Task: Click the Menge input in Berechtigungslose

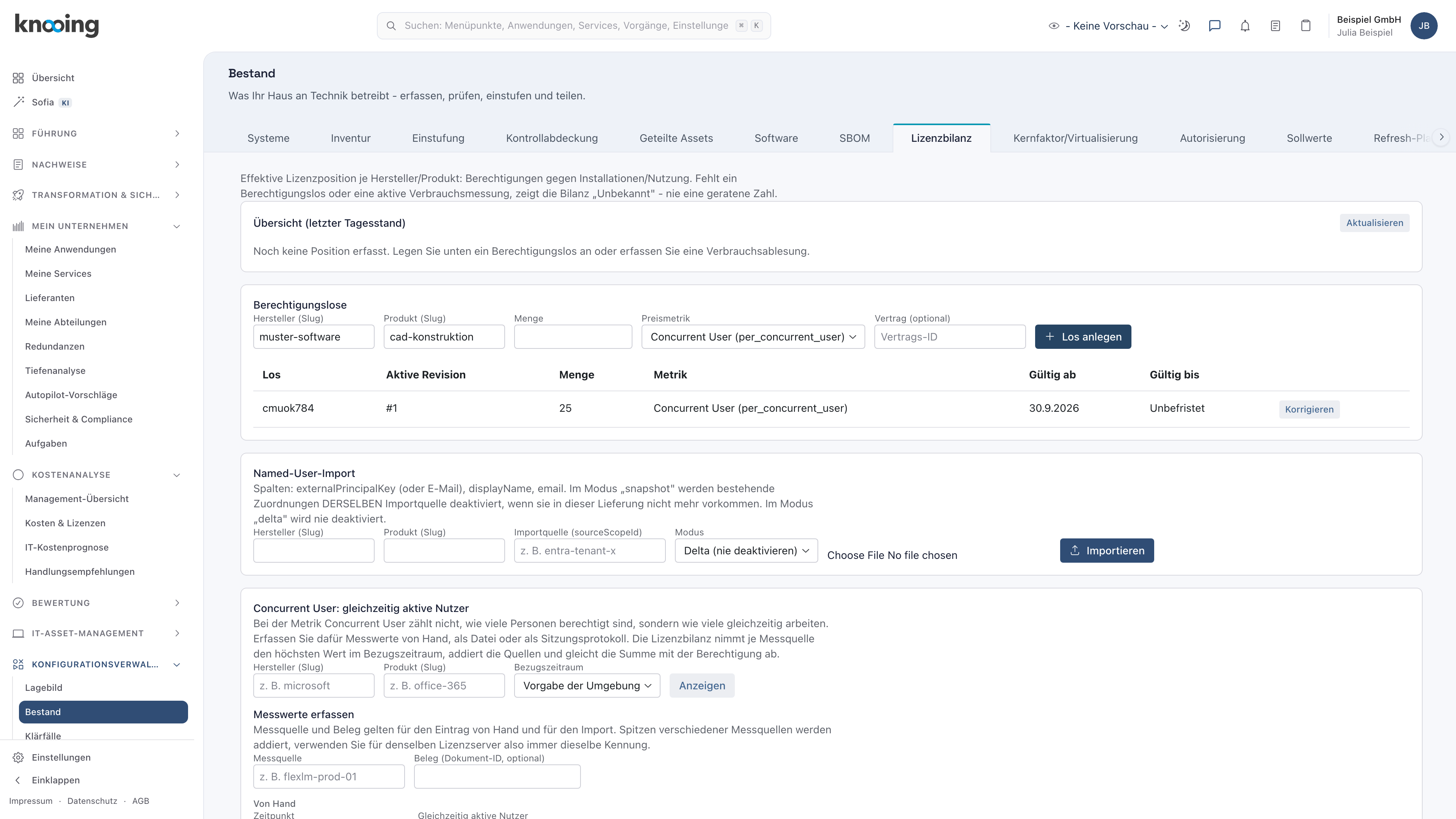Action: [x=573, y=337]
